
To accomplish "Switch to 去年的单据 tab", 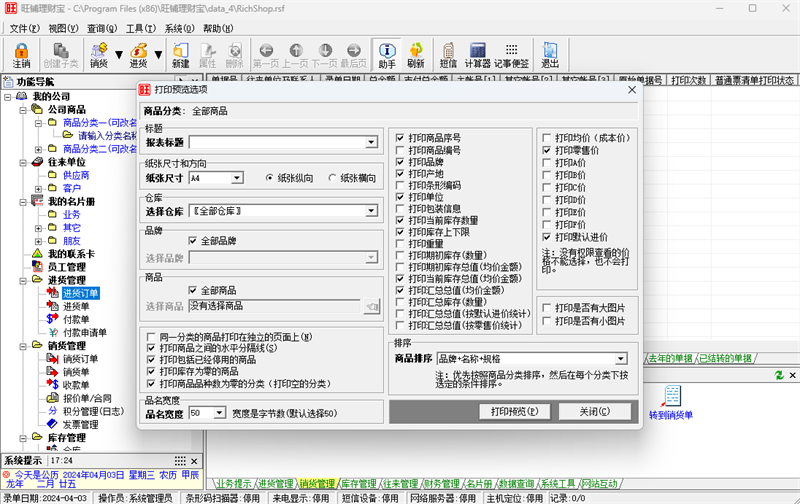I will (x=670, y=358).
